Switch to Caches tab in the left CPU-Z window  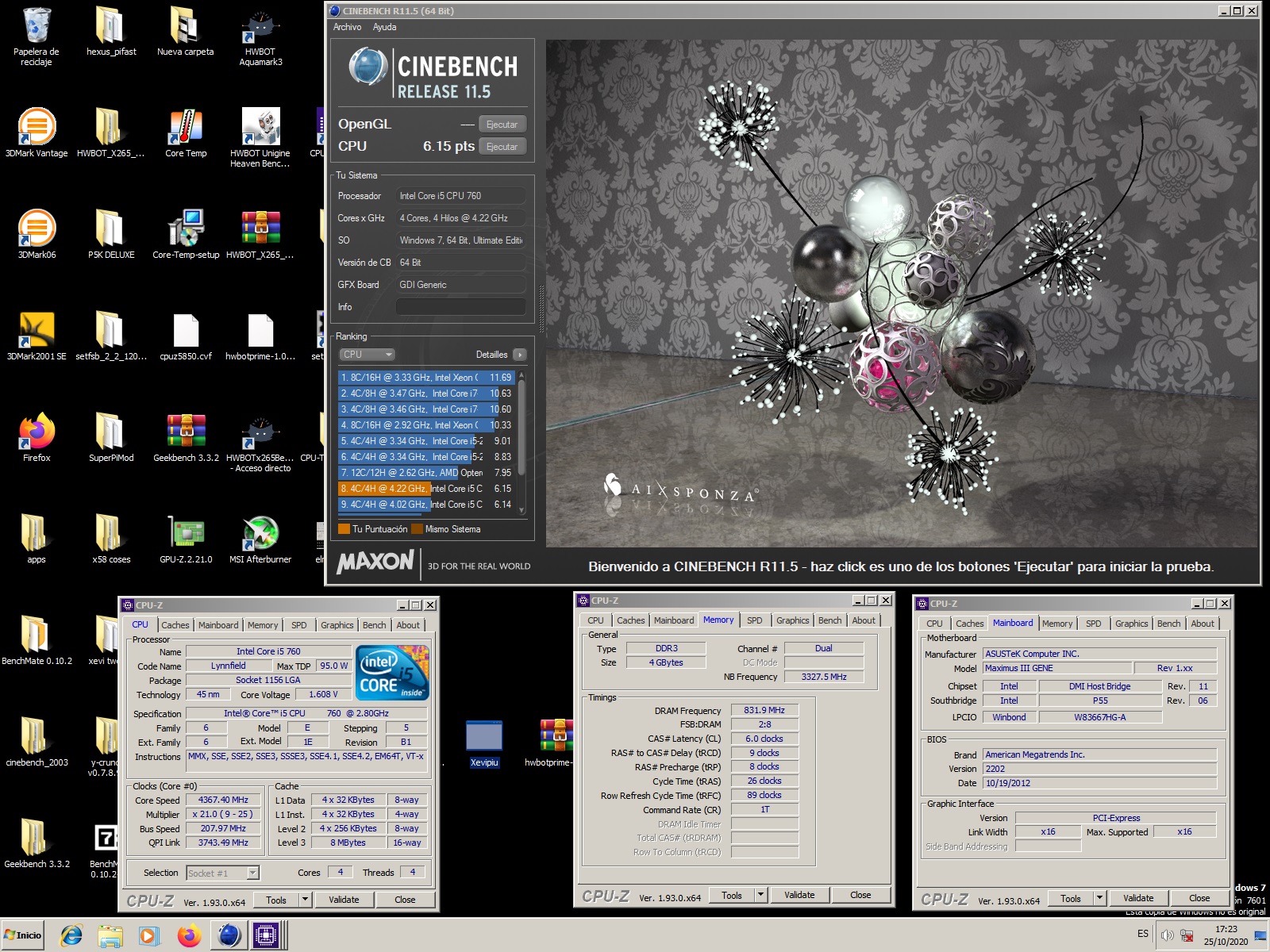click(175, 625)
